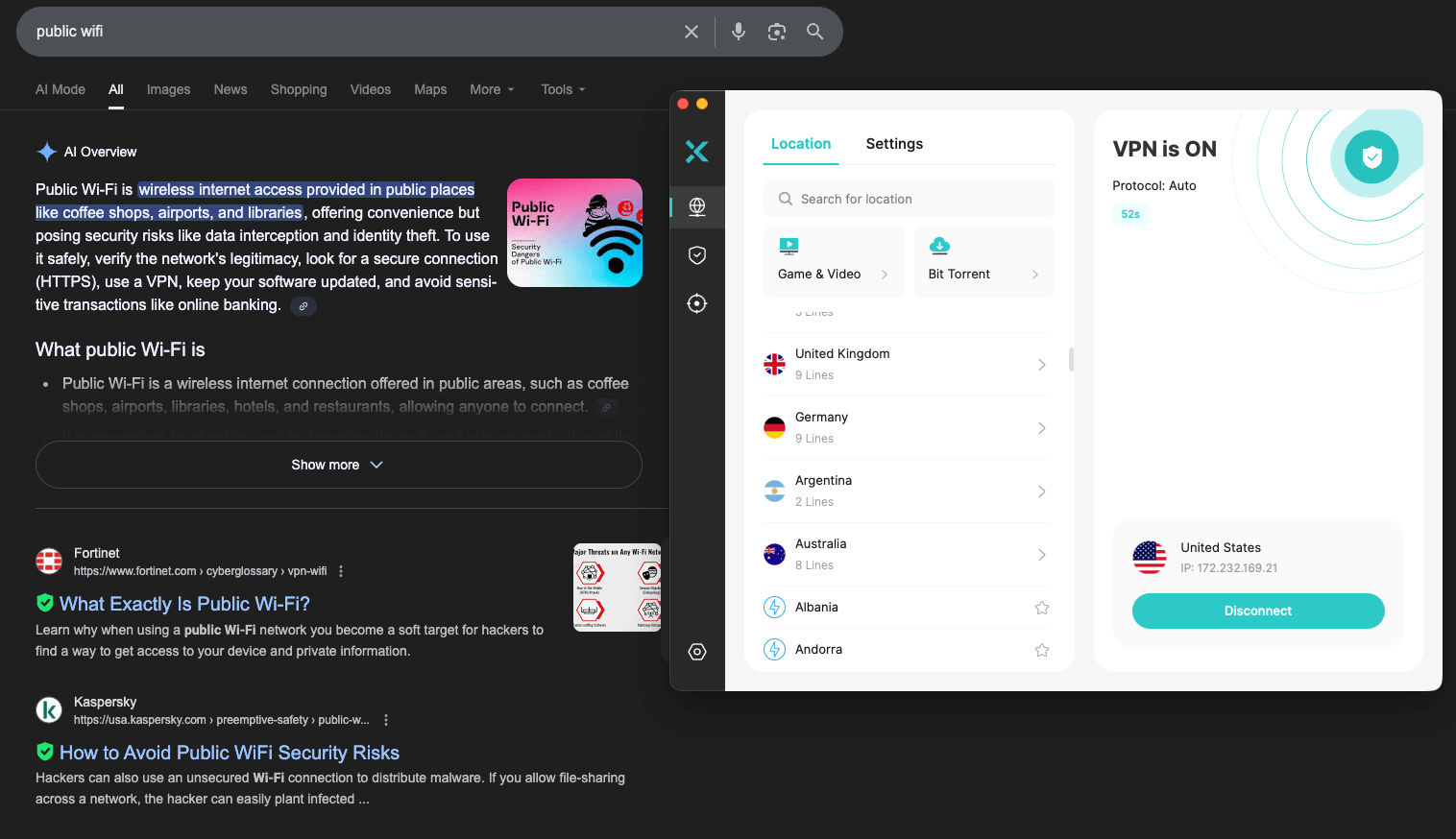
Task: Open 'What Exactly Is Public Wi-Fi?' link
Action: pos(184,604)
